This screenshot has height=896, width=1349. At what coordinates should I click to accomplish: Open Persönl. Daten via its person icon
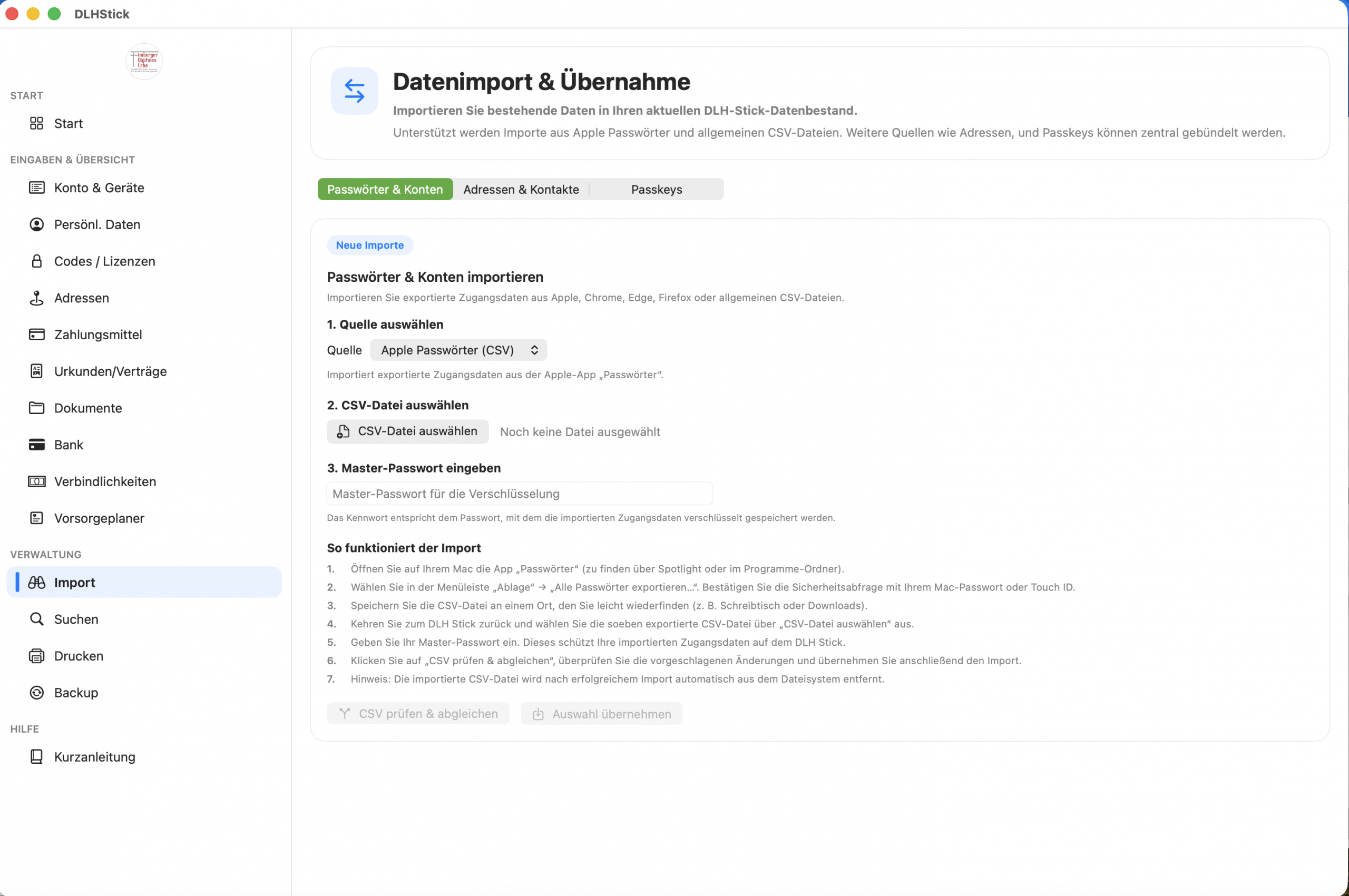[x=36, y=224]
